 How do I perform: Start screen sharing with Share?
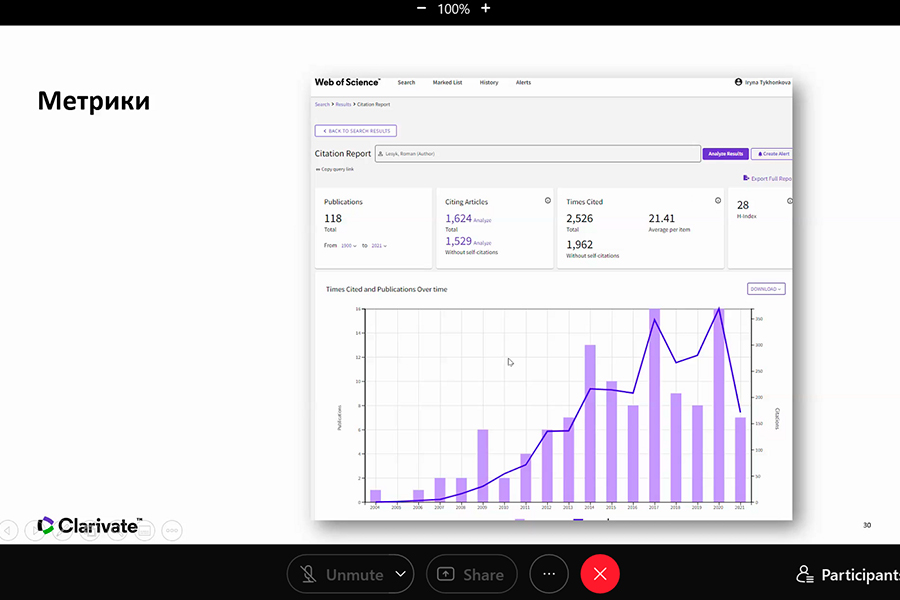[471, 575]
